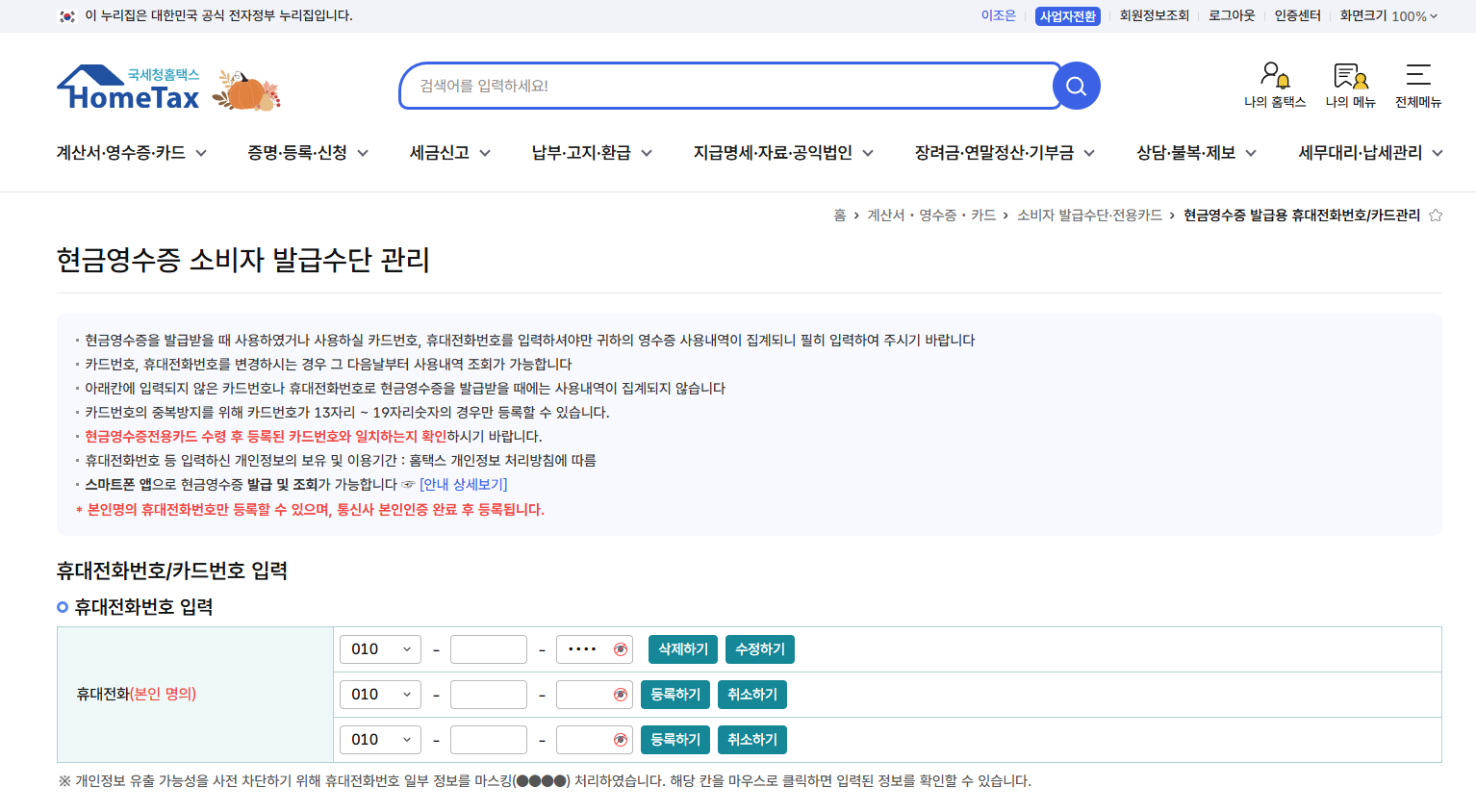1476x812 pixels.
Task: Open the 010 prefix dropdown in the first row
Action: (x=380, y=648)
